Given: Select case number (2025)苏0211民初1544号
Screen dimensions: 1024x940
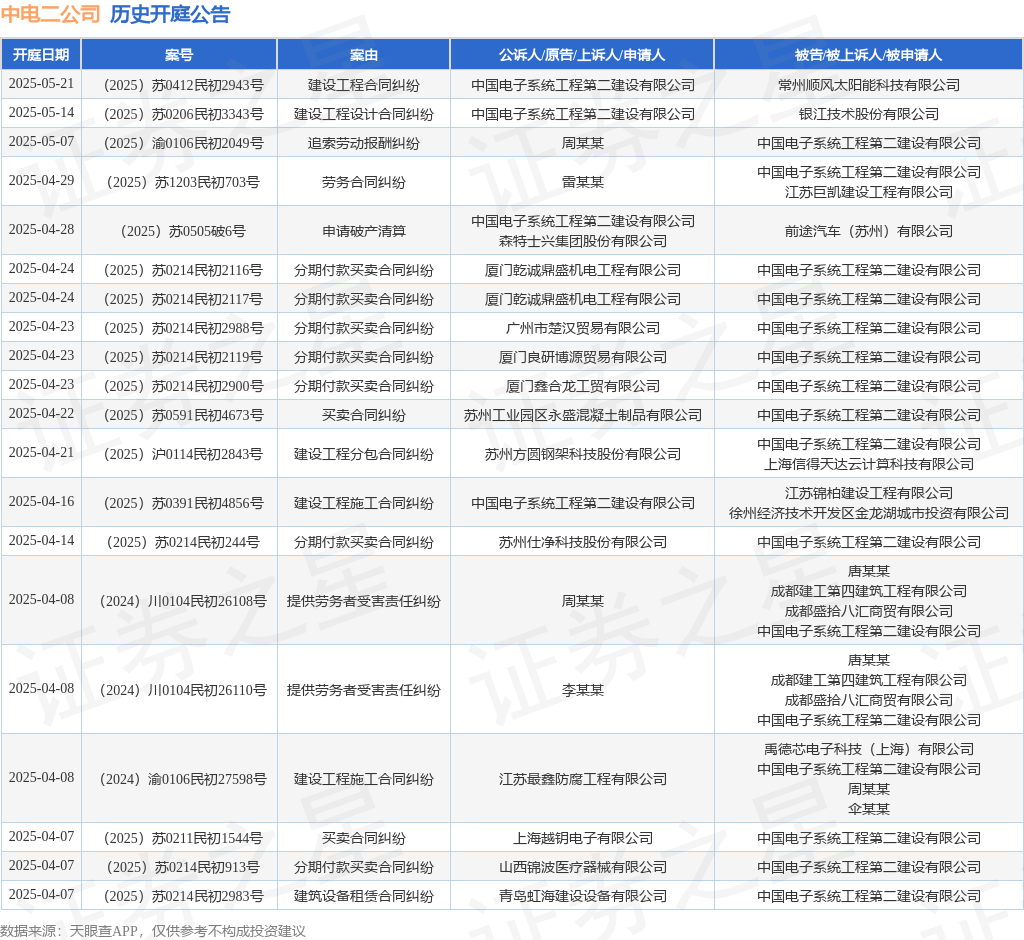Looking at the screenshot, I should [x=184, y=838].
